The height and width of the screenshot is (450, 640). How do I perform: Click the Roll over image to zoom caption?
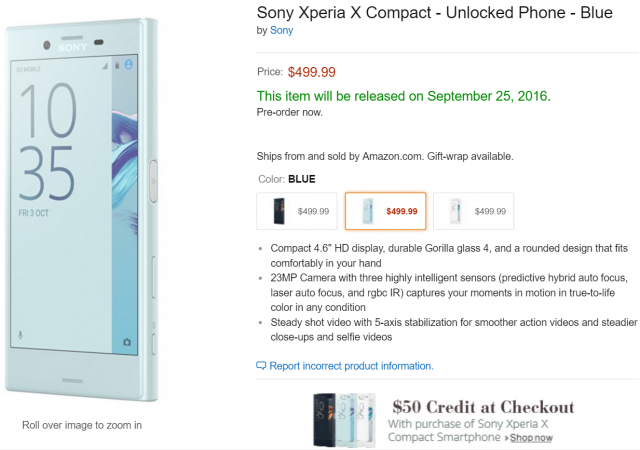(82, 425)
